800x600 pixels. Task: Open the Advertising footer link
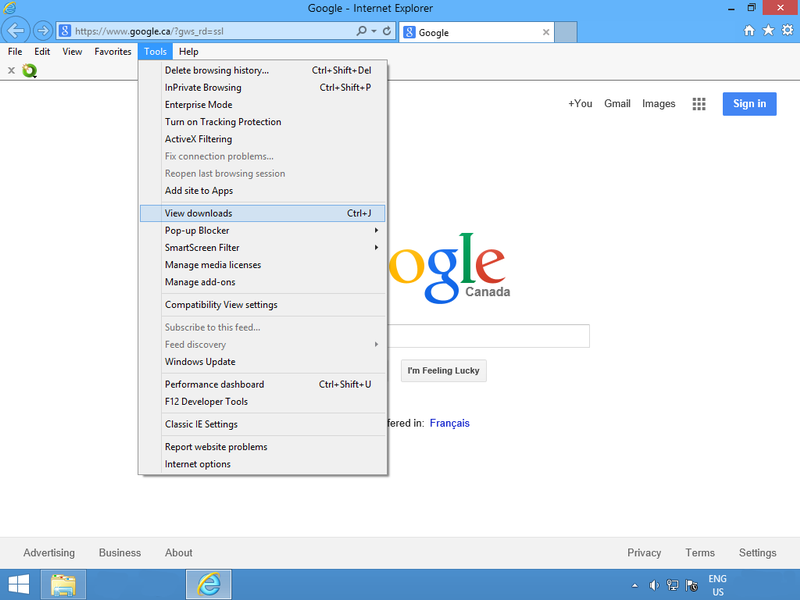(x=49, y=553)
